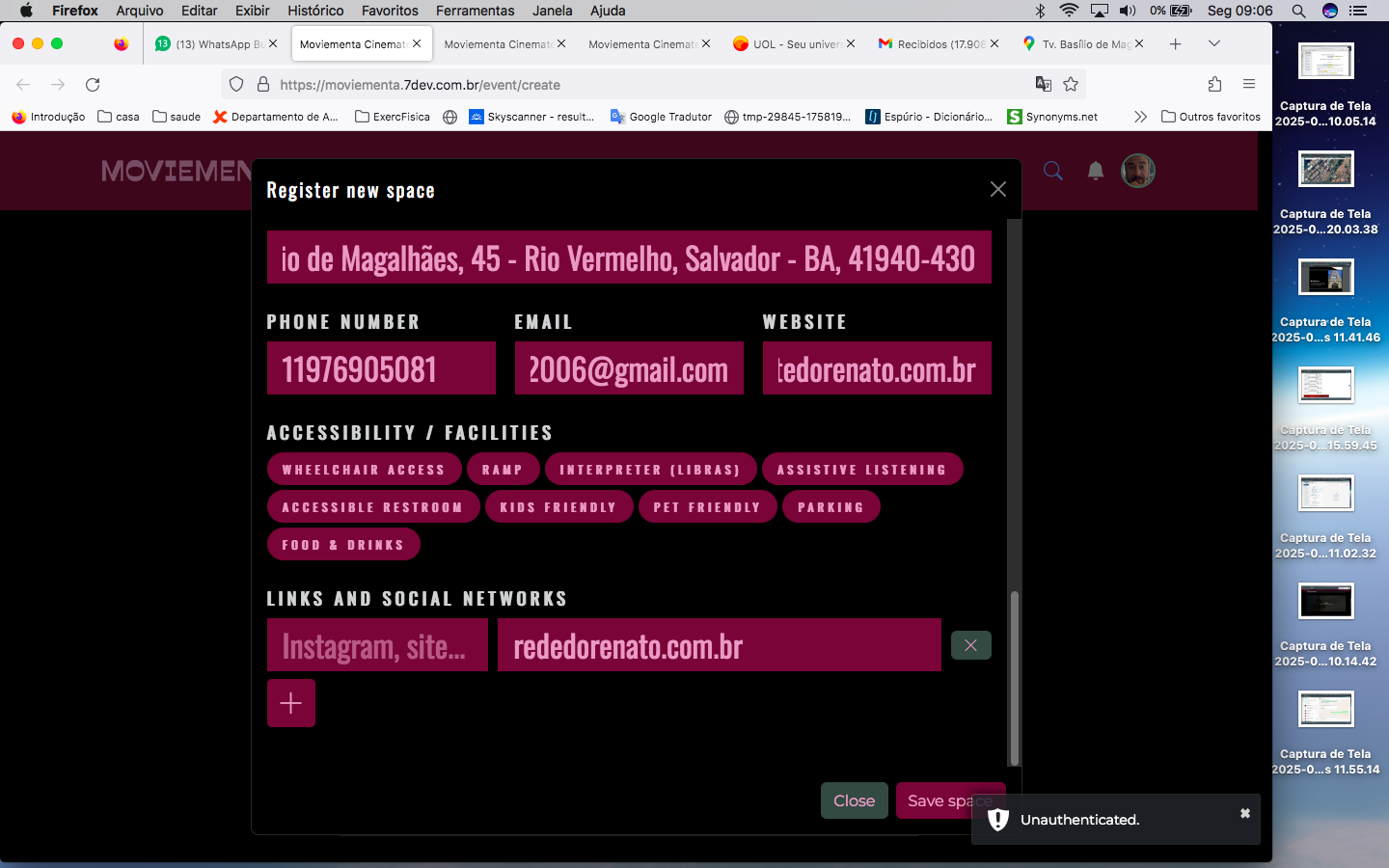Open the list all tabs dropdown arrow
The image size is (1389, 868).
[1213, 43]
